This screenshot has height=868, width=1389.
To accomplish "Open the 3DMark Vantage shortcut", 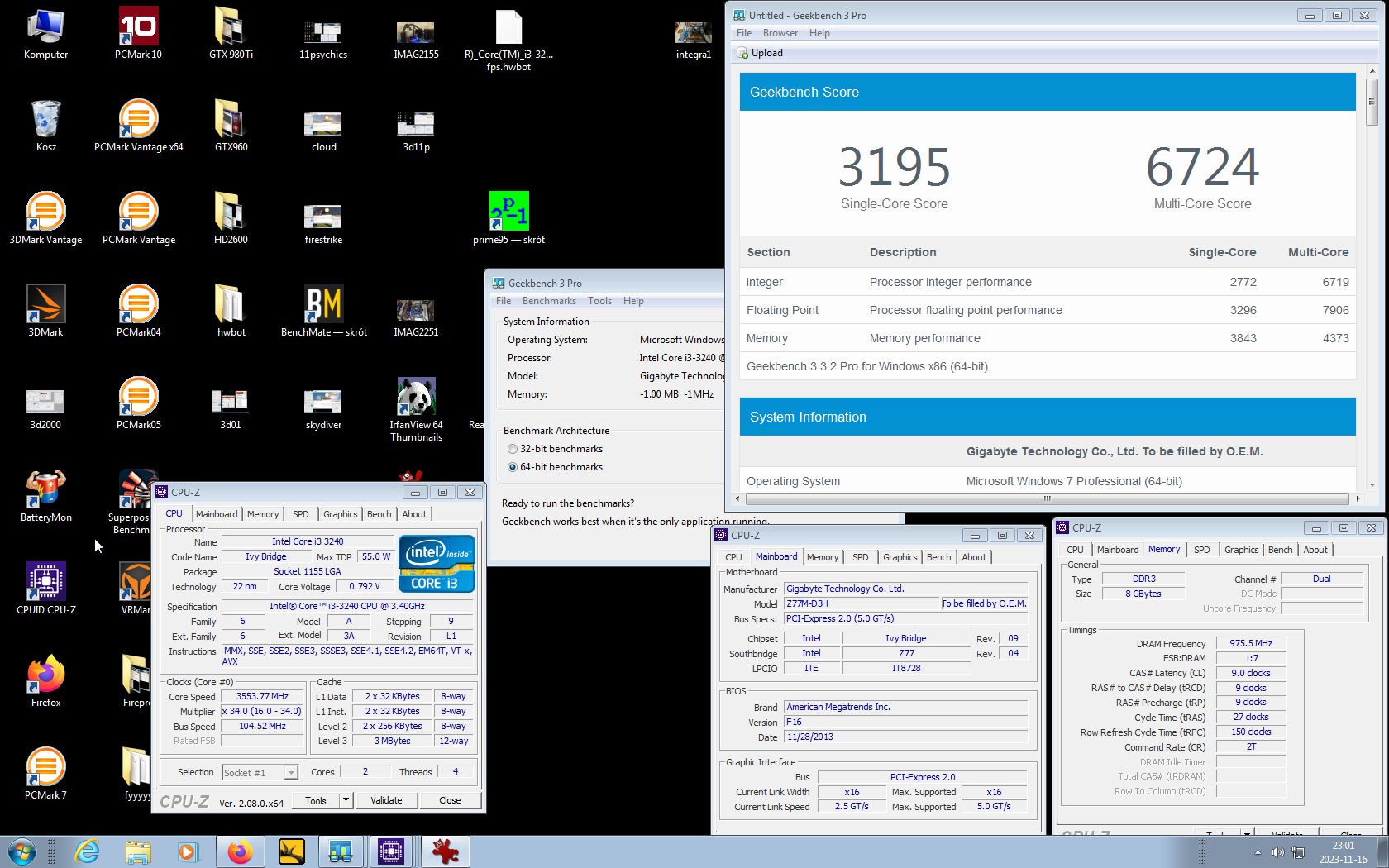I will click(45, 218).
